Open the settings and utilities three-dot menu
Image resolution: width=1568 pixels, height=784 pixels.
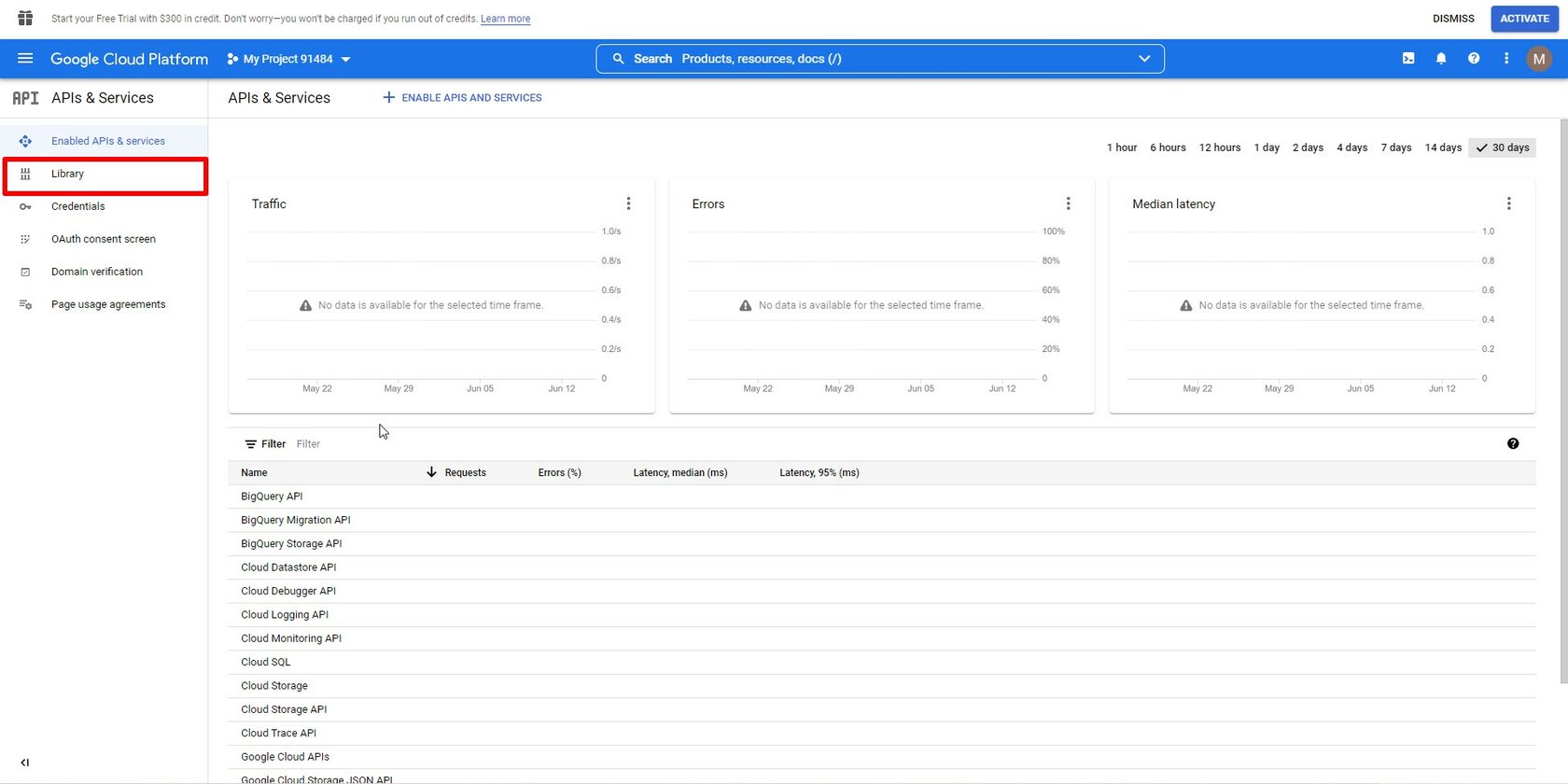tap(1506, 59)
